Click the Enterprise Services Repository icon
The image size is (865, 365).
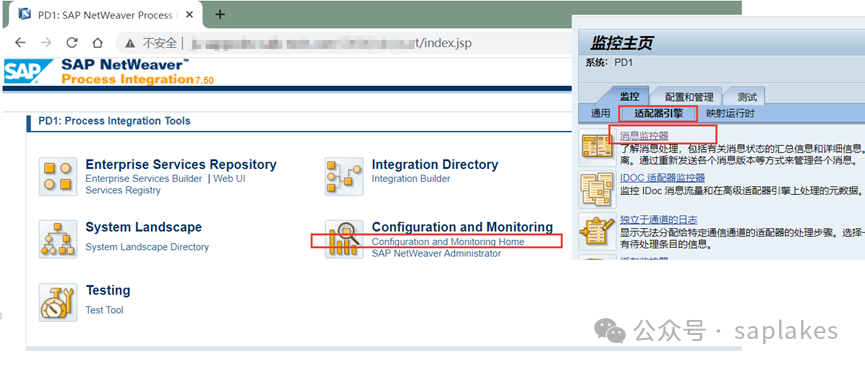pyautogui.click(x=58, y=176)
